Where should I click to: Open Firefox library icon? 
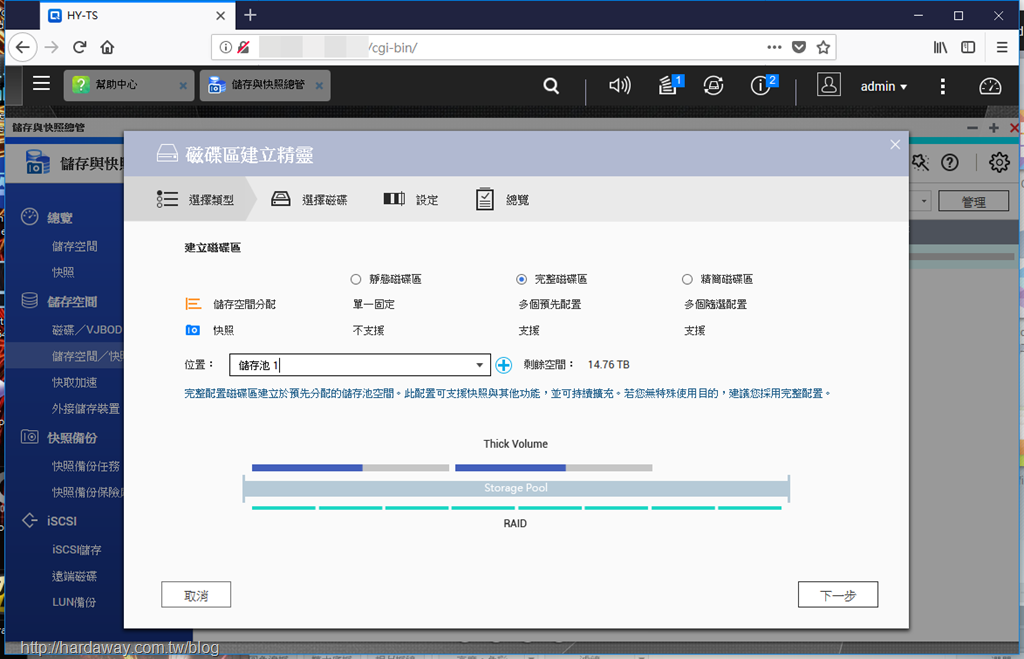(940, 47)
